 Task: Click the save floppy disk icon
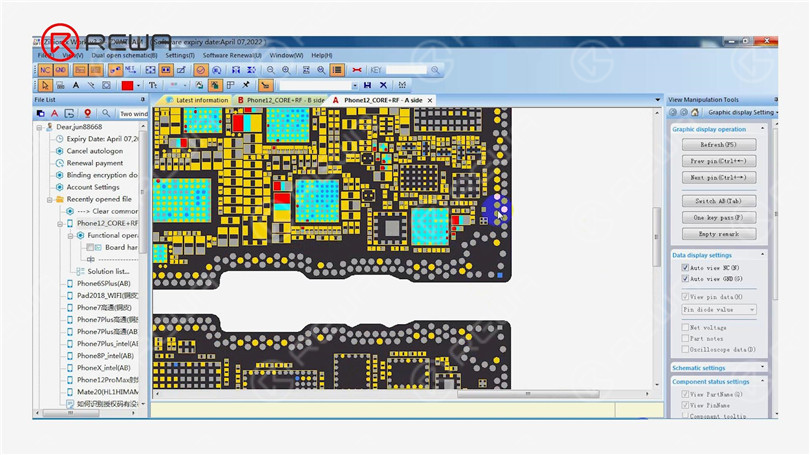pos(367,85)
